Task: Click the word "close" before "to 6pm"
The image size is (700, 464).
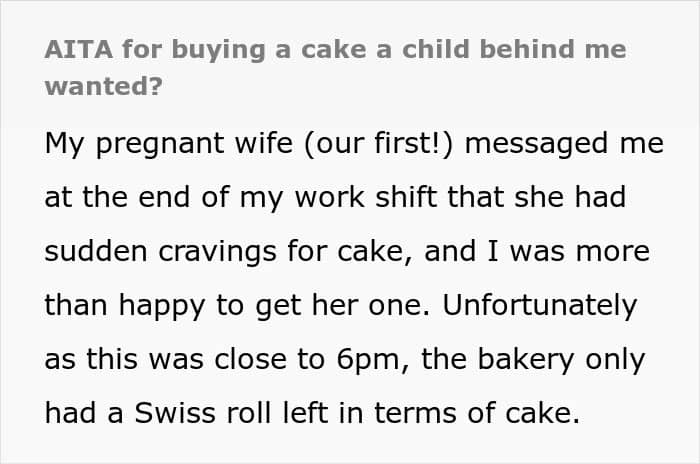Action: (250, 359)
